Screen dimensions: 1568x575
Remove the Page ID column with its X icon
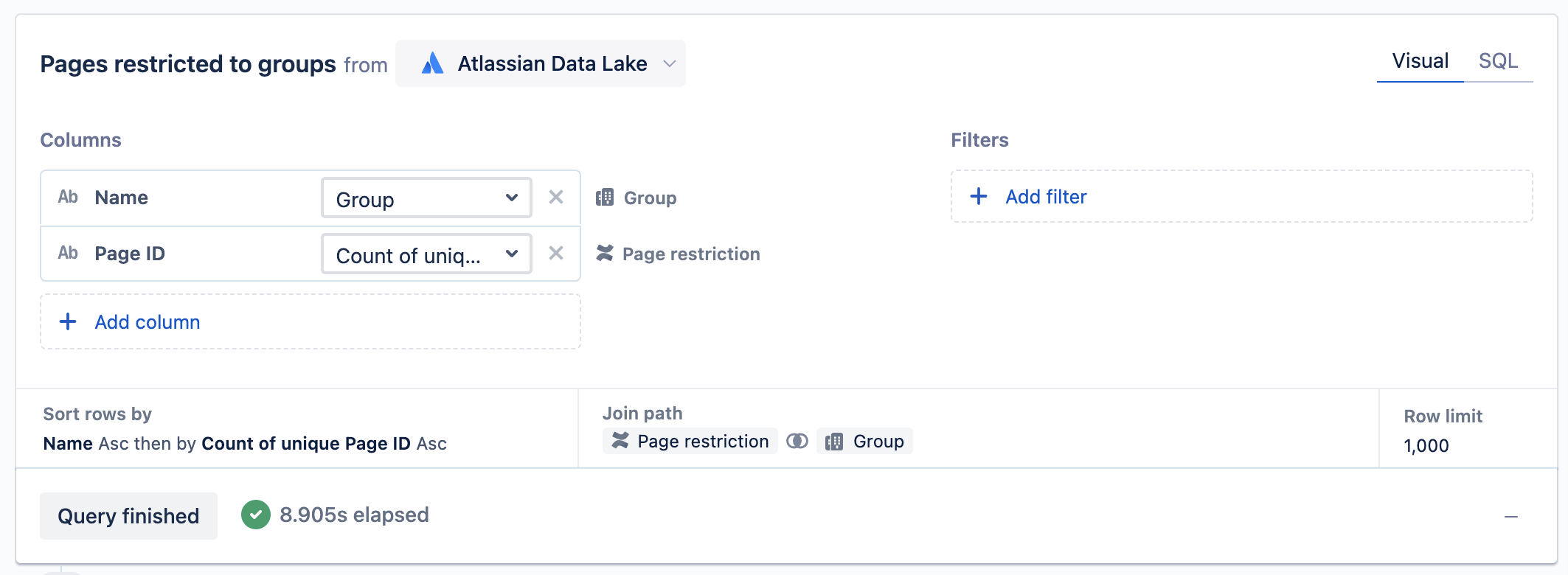coord(556,253)
